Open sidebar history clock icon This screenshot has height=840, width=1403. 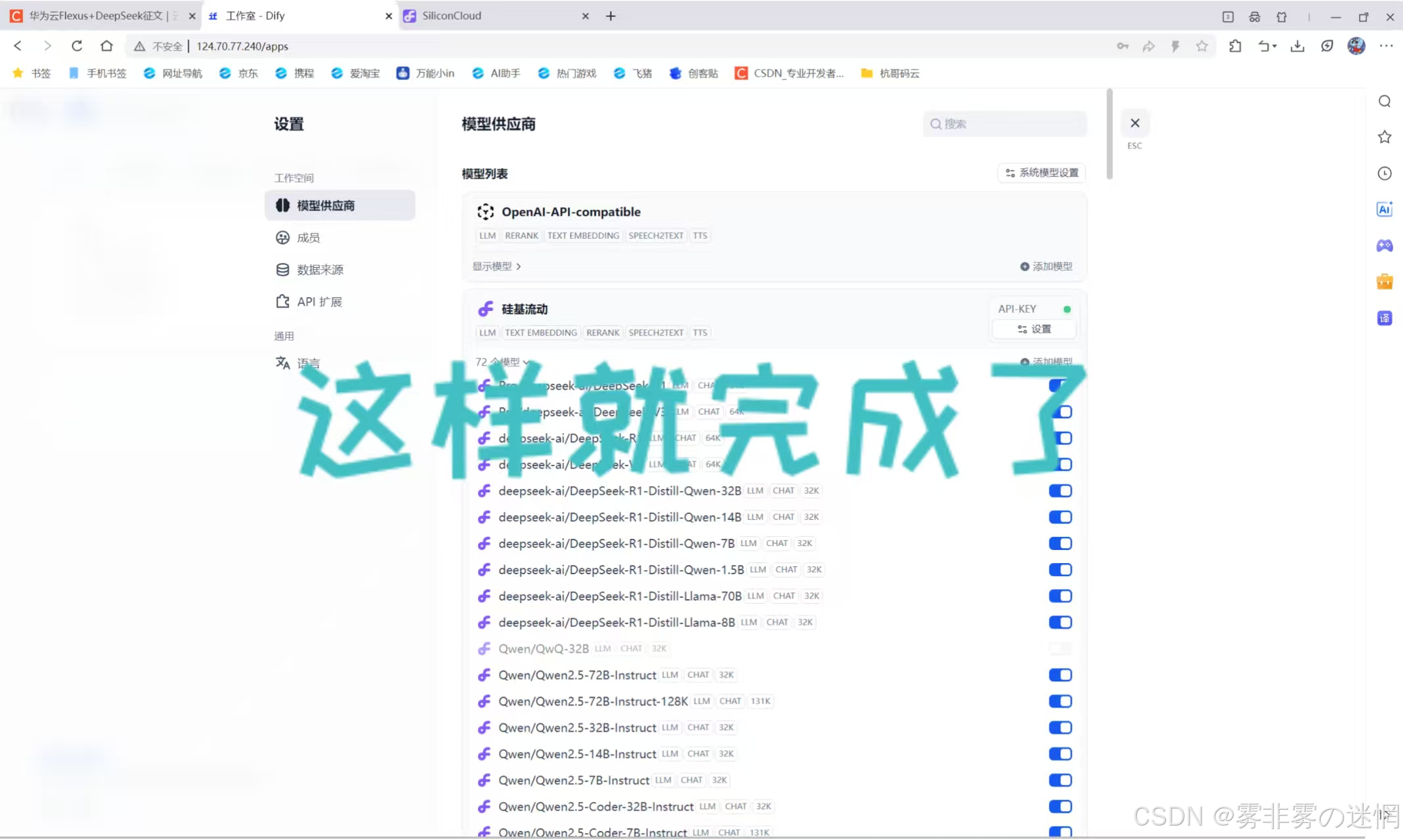(x=1385, y=173)
